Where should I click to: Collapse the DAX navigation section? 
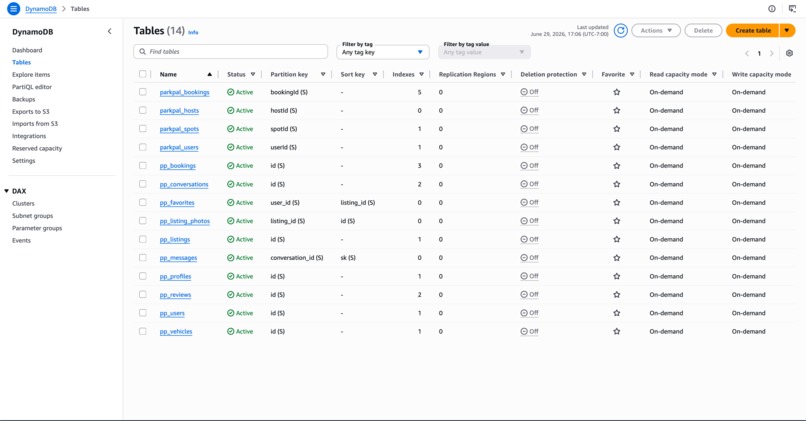tap(6, 191)
